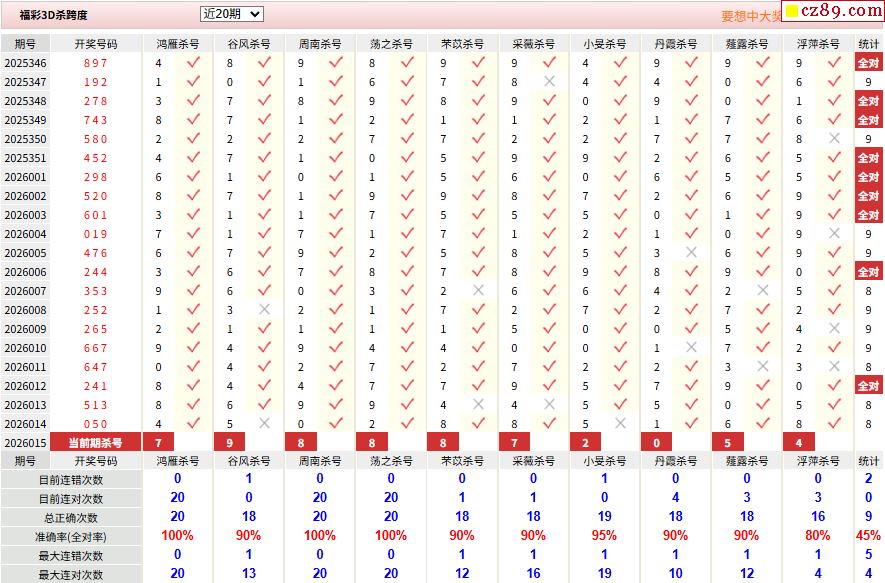Click red checkmark for 浮萍杀号 in row 2026014
The width and height of the screenshot is (885, 583).
pyautogui.click(x=834, y=423)
